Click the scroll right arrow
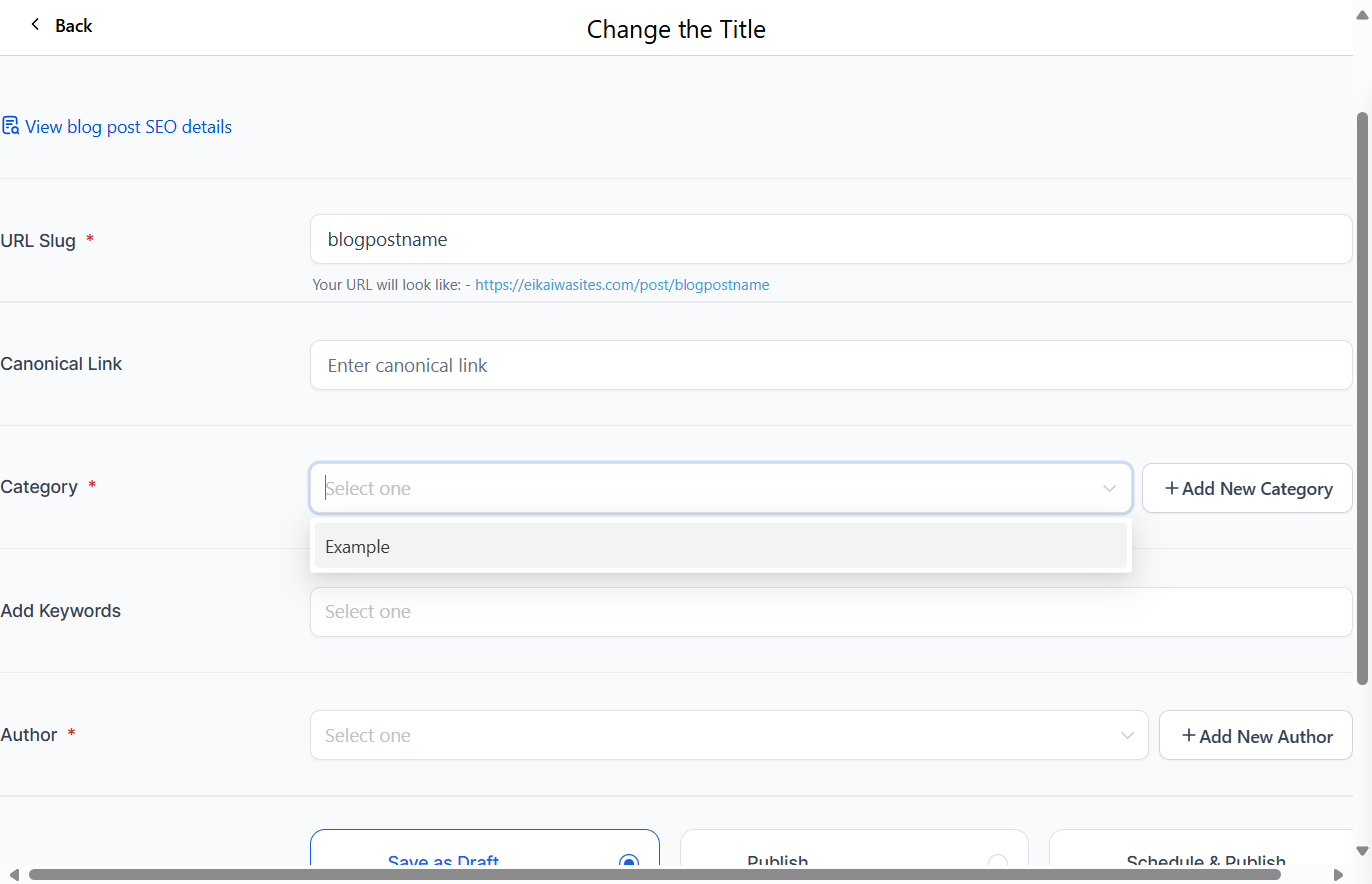 tap(1339, 875)
